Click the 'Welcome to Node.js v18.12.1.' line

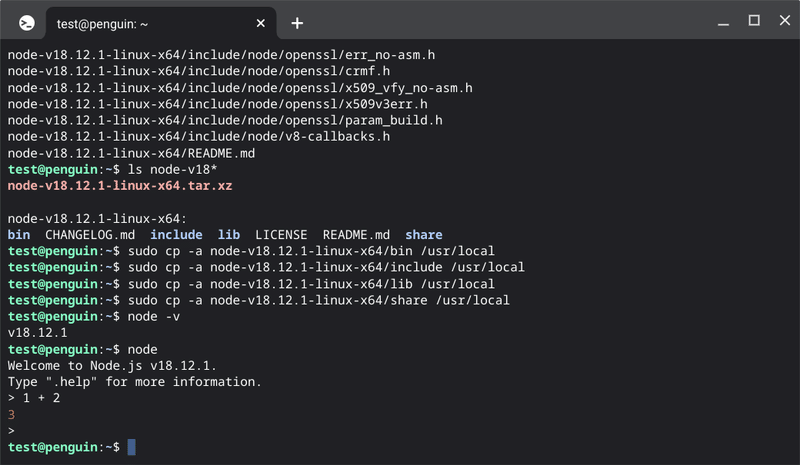pos(112,365)
